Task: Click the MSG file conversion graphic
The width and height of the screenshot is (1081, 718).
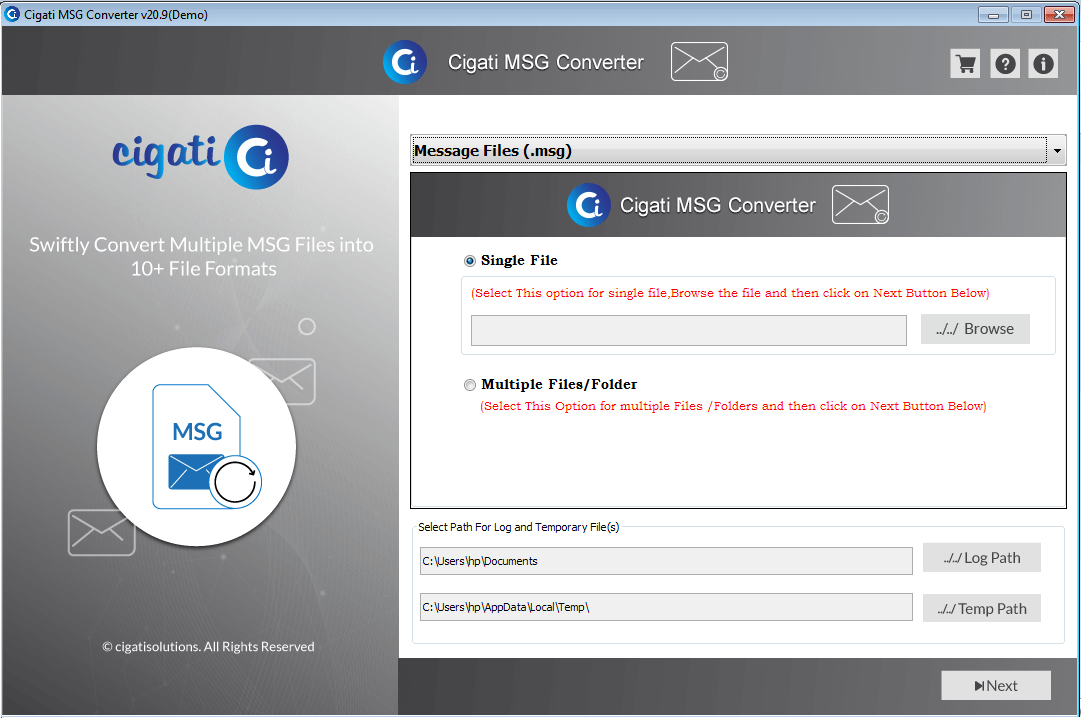Action: tap(197, 447)
